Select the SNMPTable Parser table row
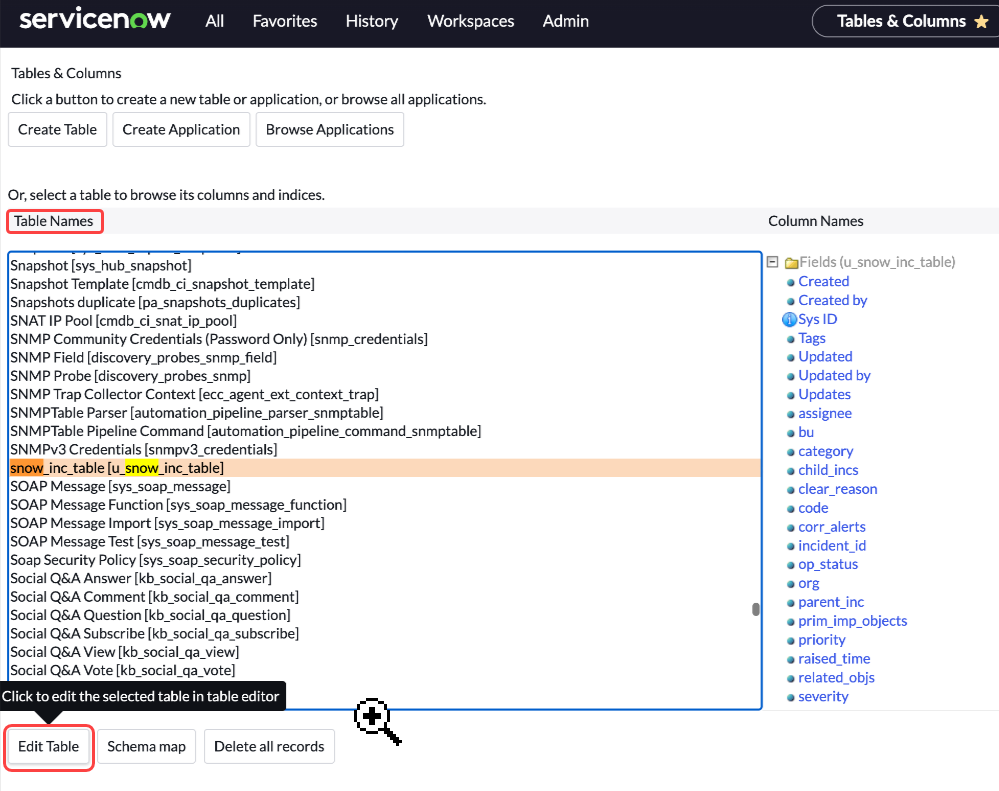This screenshot has width=999, height=791. [x=385, y=413]
